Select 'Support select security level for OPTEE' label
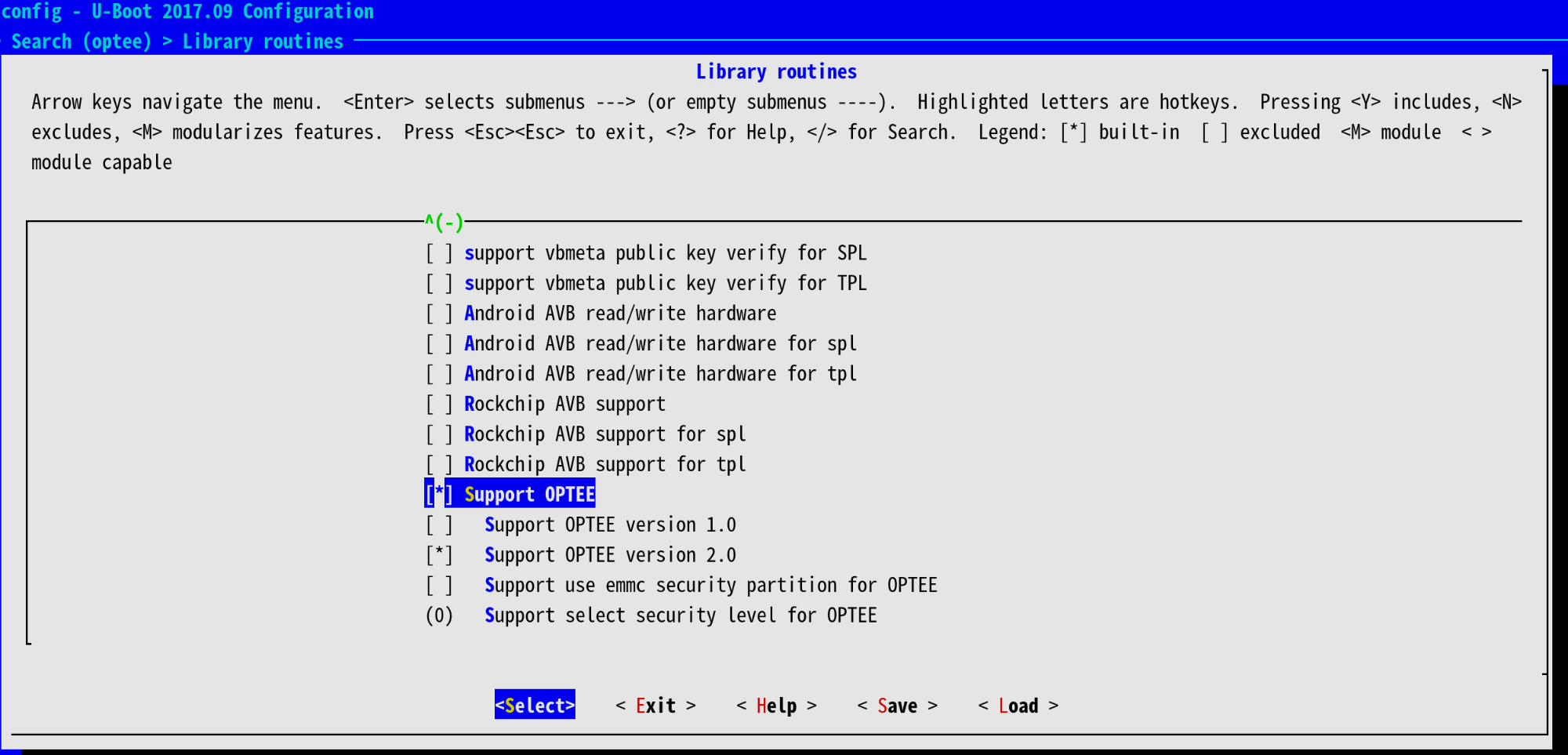1568x755 pixels. tap(681, 615)
